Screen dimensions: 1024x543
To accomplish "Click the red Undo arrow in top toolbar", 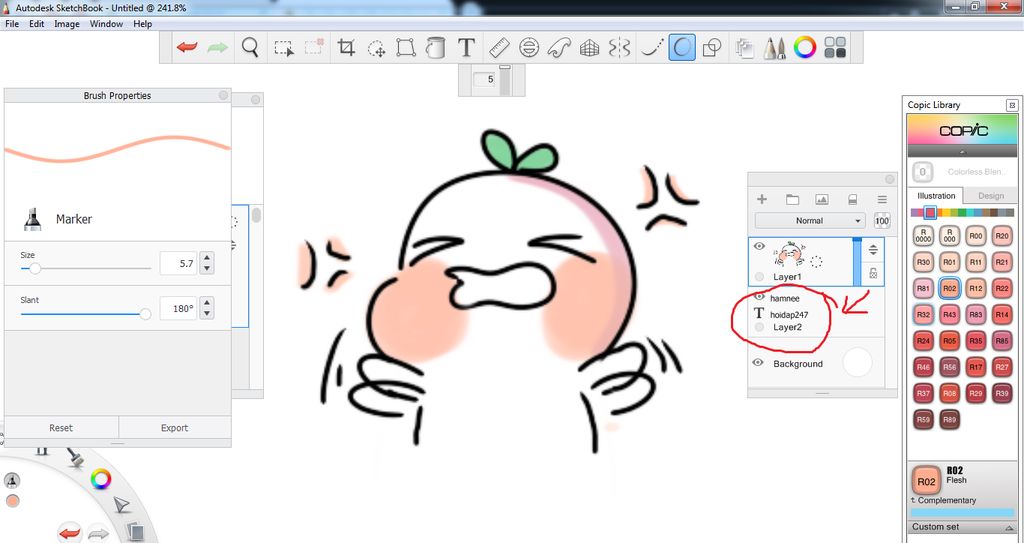I will tap(187, 47).
